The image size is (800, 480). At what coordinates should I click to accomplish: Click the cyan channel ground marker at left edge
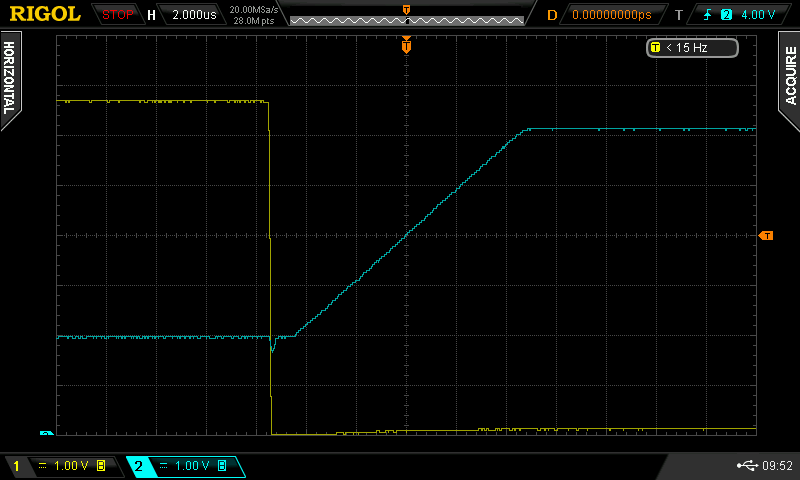tap(46, 434)
